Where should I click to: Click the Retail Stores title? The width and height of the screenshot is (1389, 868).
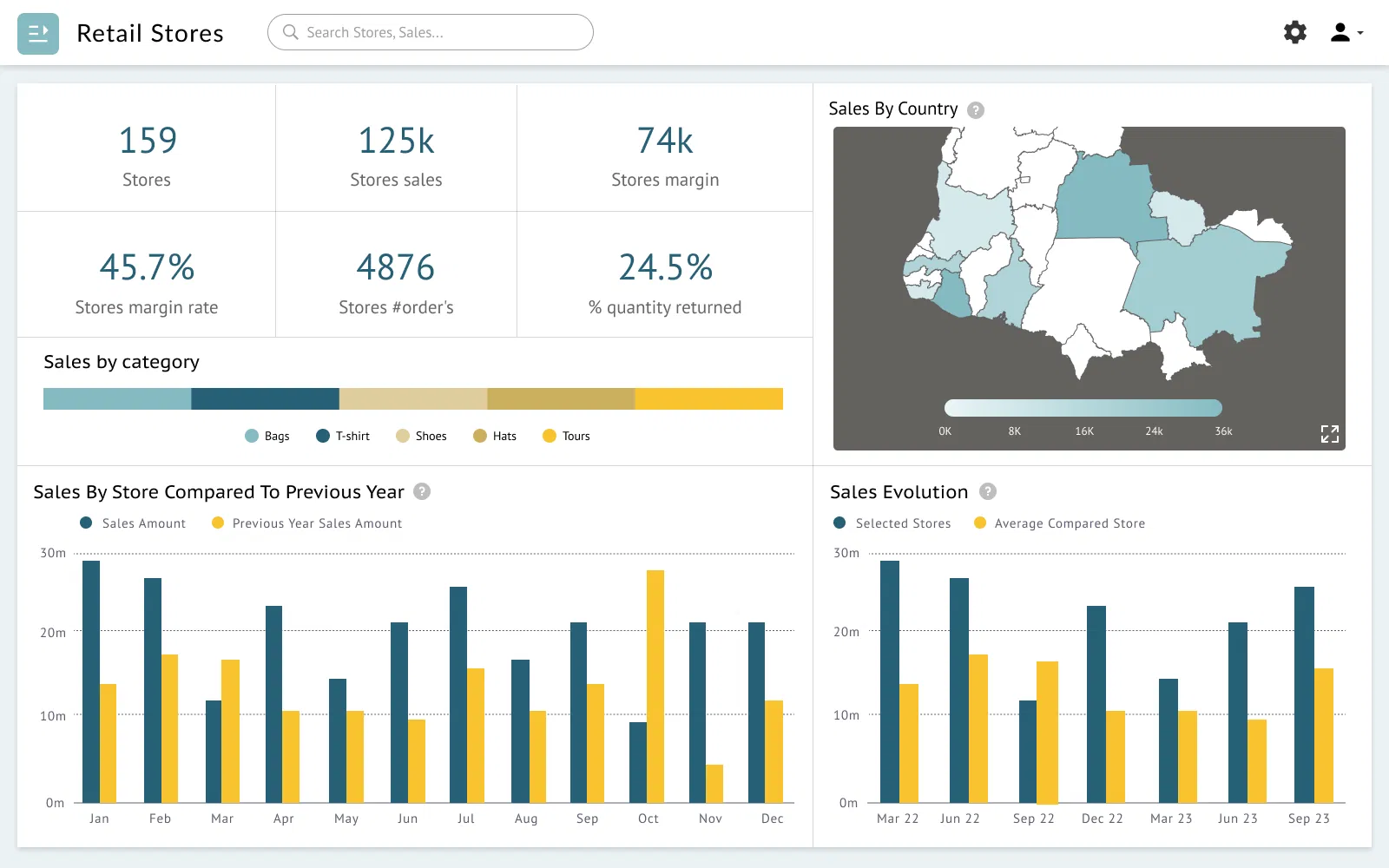coord(150,33)
